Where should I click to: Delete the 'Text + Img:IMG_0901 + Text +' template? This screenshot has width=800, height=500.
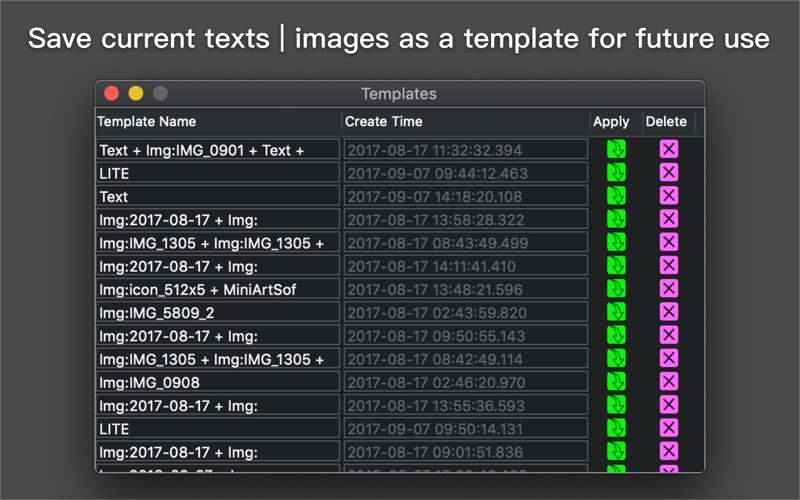pos(669,149)
